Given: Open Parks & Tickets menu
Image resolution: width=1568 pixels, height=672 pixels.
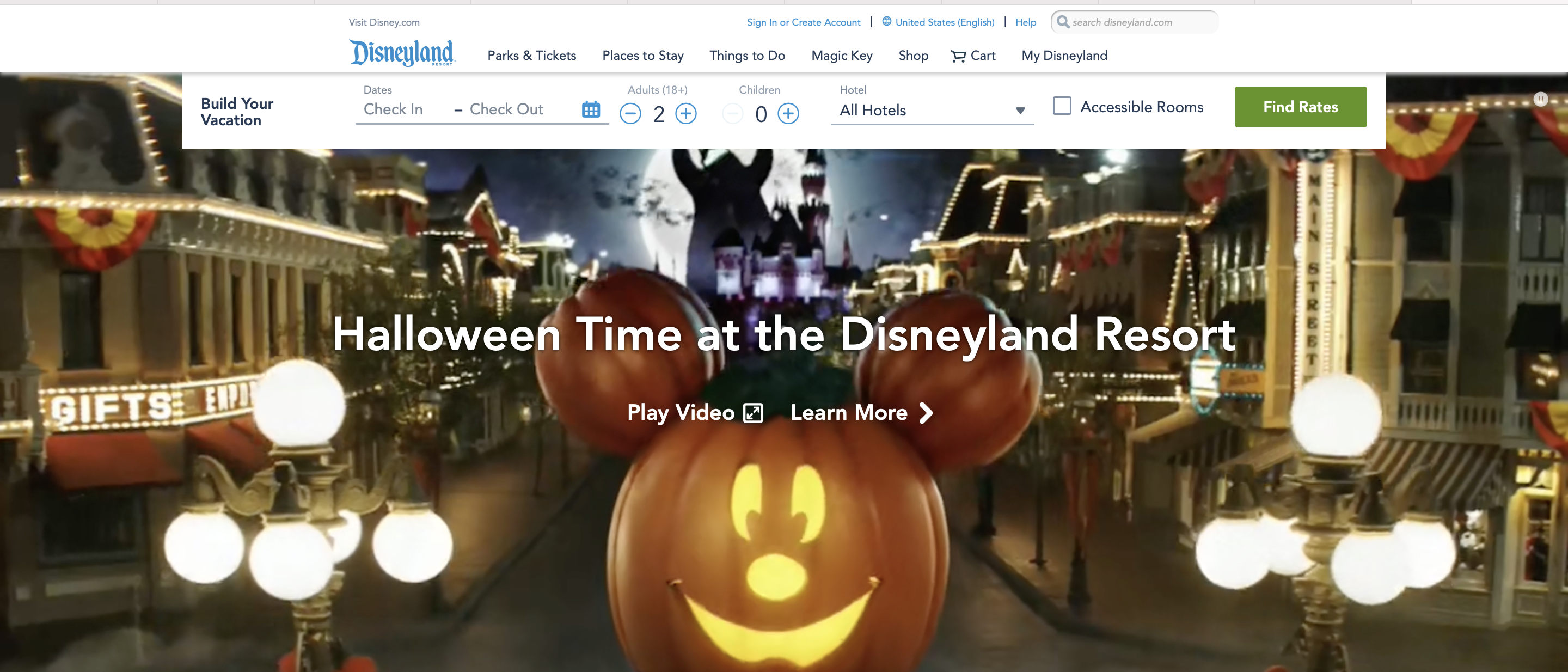Looking at the screenshot, I should coord(531,56).
